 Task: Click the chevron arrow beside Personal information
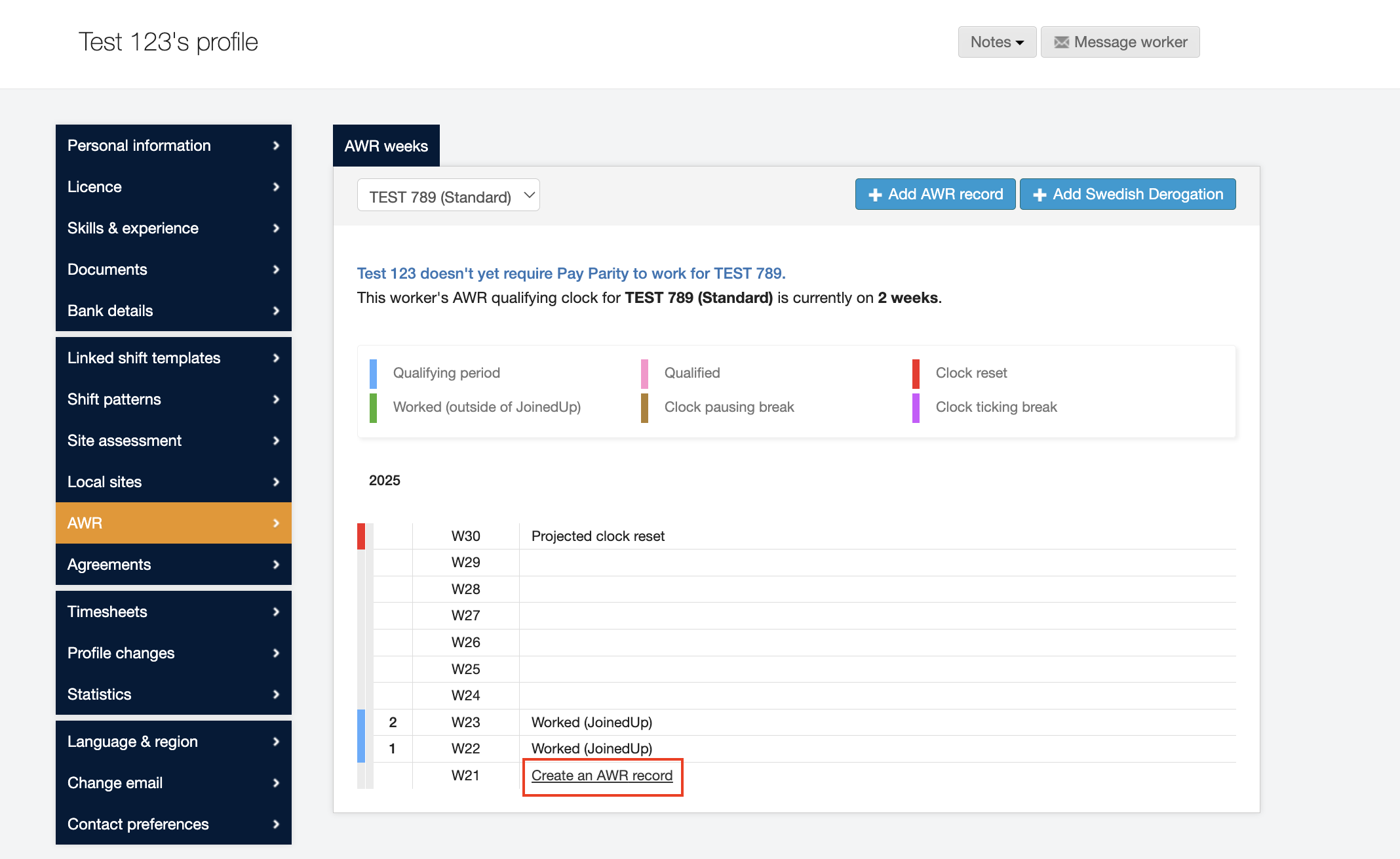pyautogui.click(x=276, y=146)
